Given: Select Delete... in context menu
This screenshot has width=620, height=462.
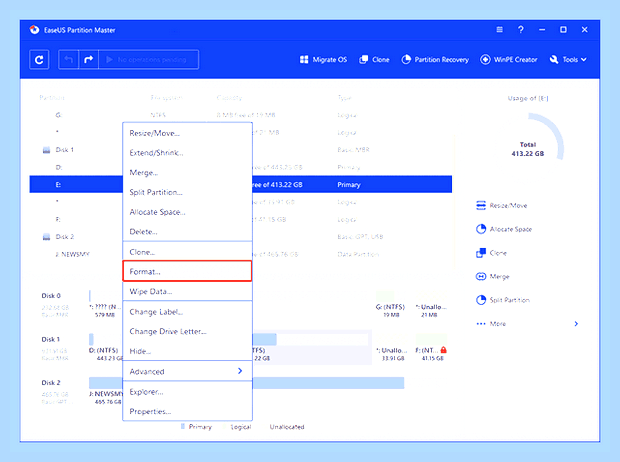Looking at the screenshot, I should pyautogui.click(x=187, y=232).
